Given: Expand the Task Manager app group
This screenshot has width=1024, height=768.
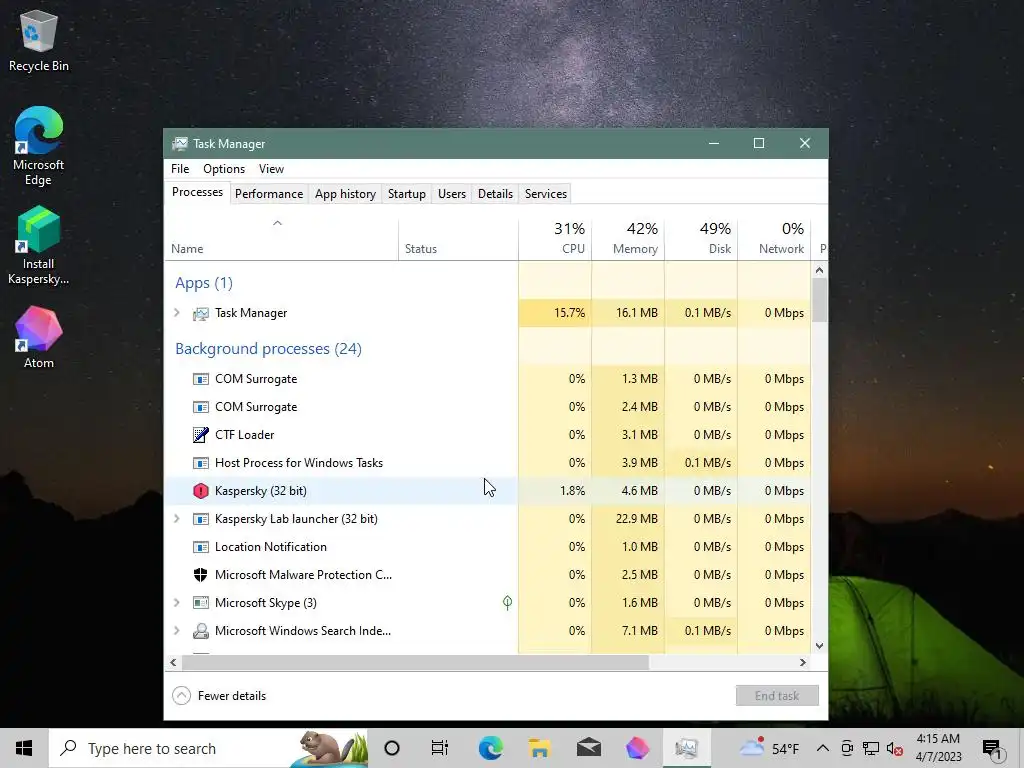Looking at the screenshot, I should point(176,313).
